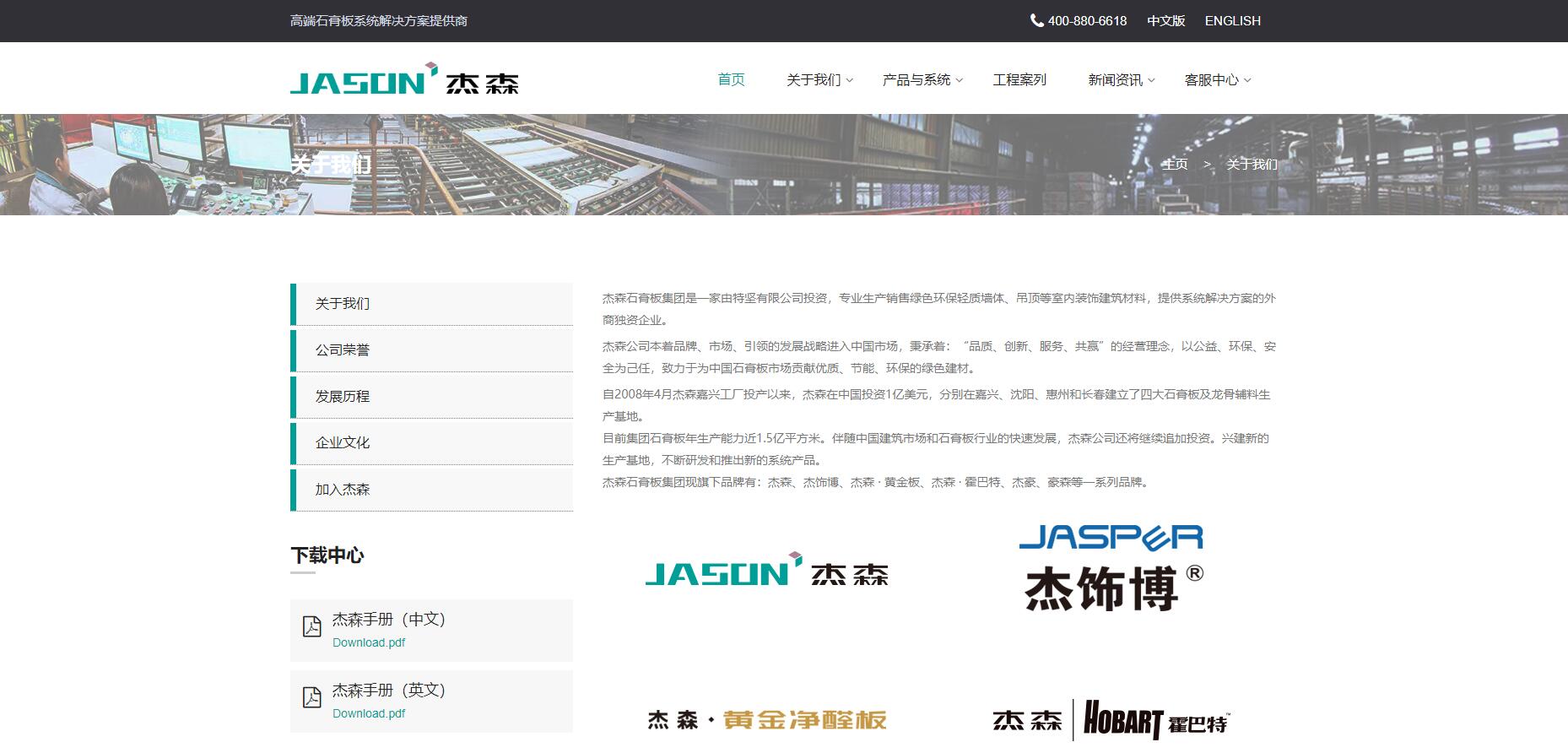Click the JASPER 杰饰博 brand logo
This screenshot has width=1568, height=753.
tap(1111, 567)
